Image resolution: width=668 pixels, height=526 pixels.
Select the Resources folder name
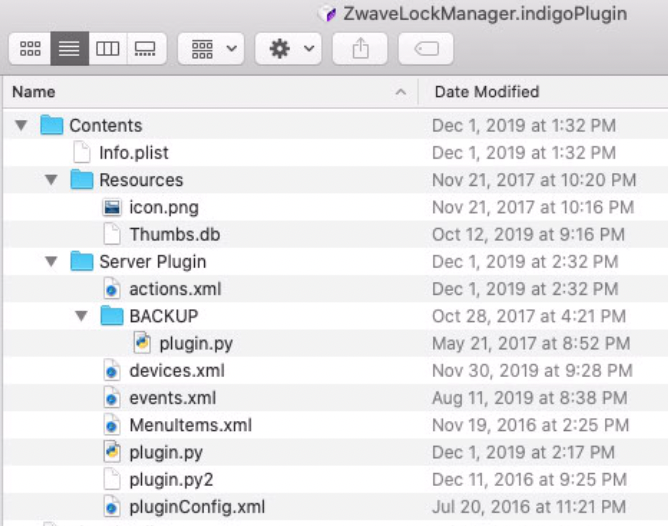[141, 180]
